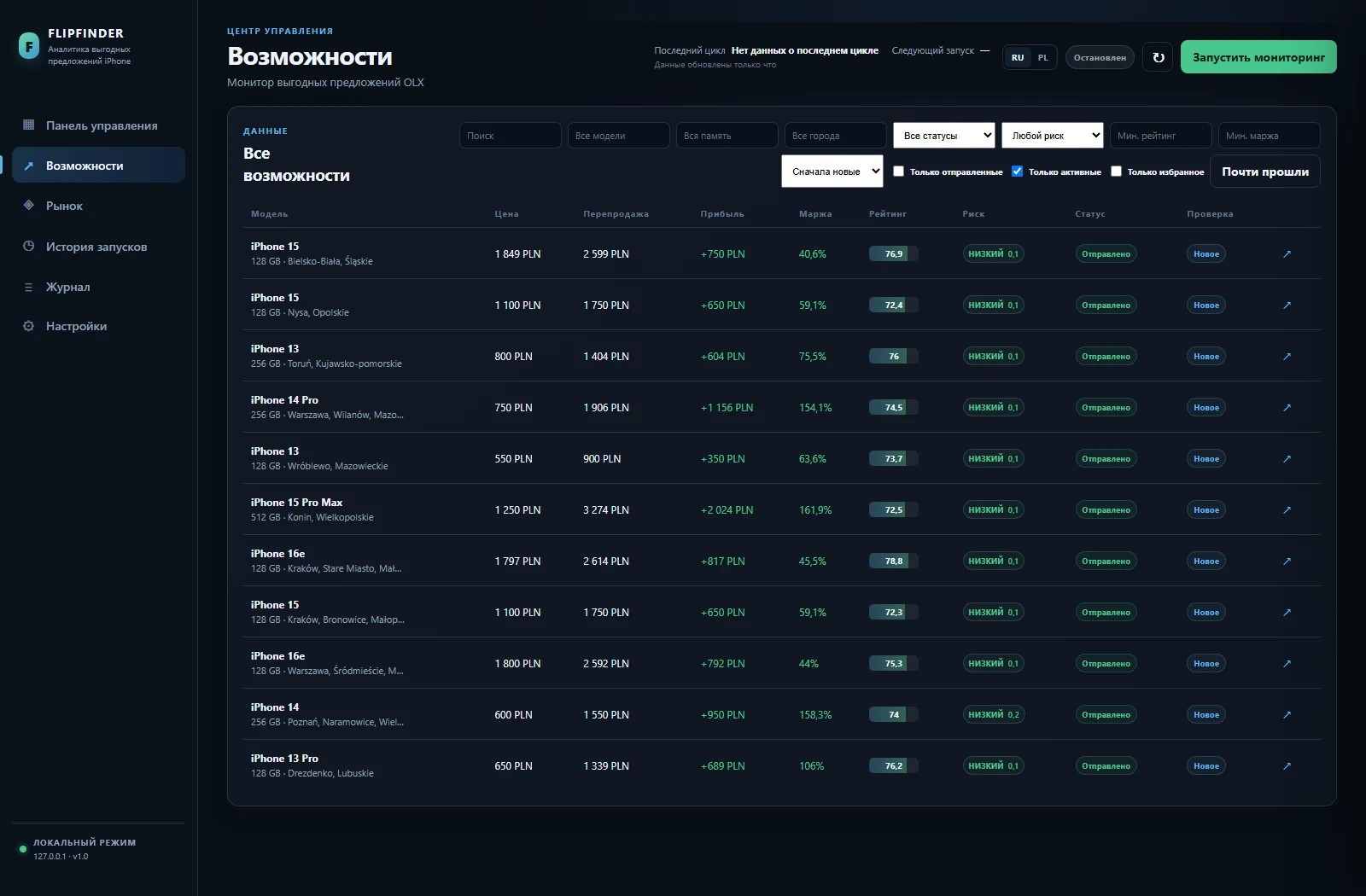Screen dimensions: 1366x896
Task: Open listing arrow for iPhone 15 Nysa
Action: [1287, 305]
